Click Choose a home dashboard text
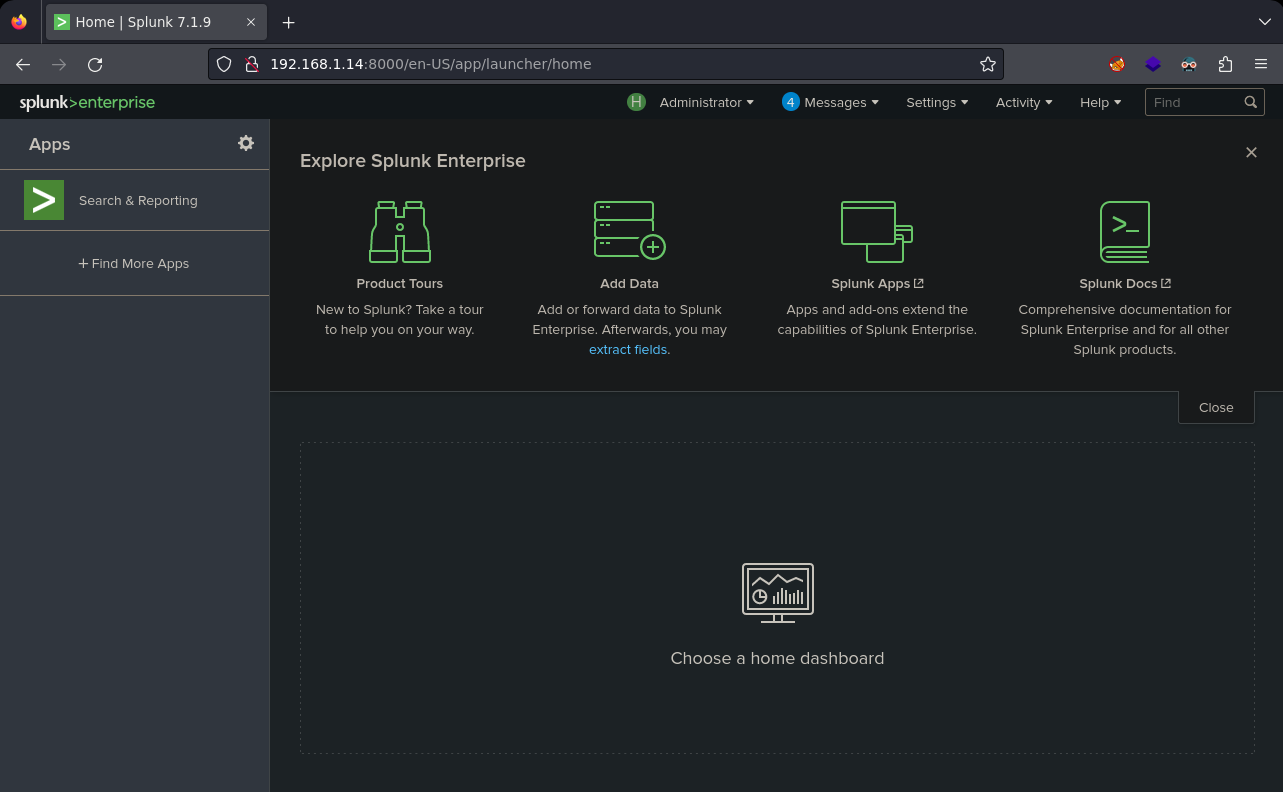 coord(777,658)
